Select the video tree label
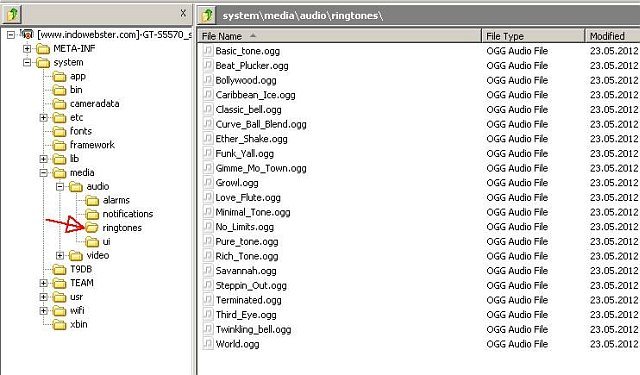The width and height of the screenshot is (640, 375). tap(98, 255)
